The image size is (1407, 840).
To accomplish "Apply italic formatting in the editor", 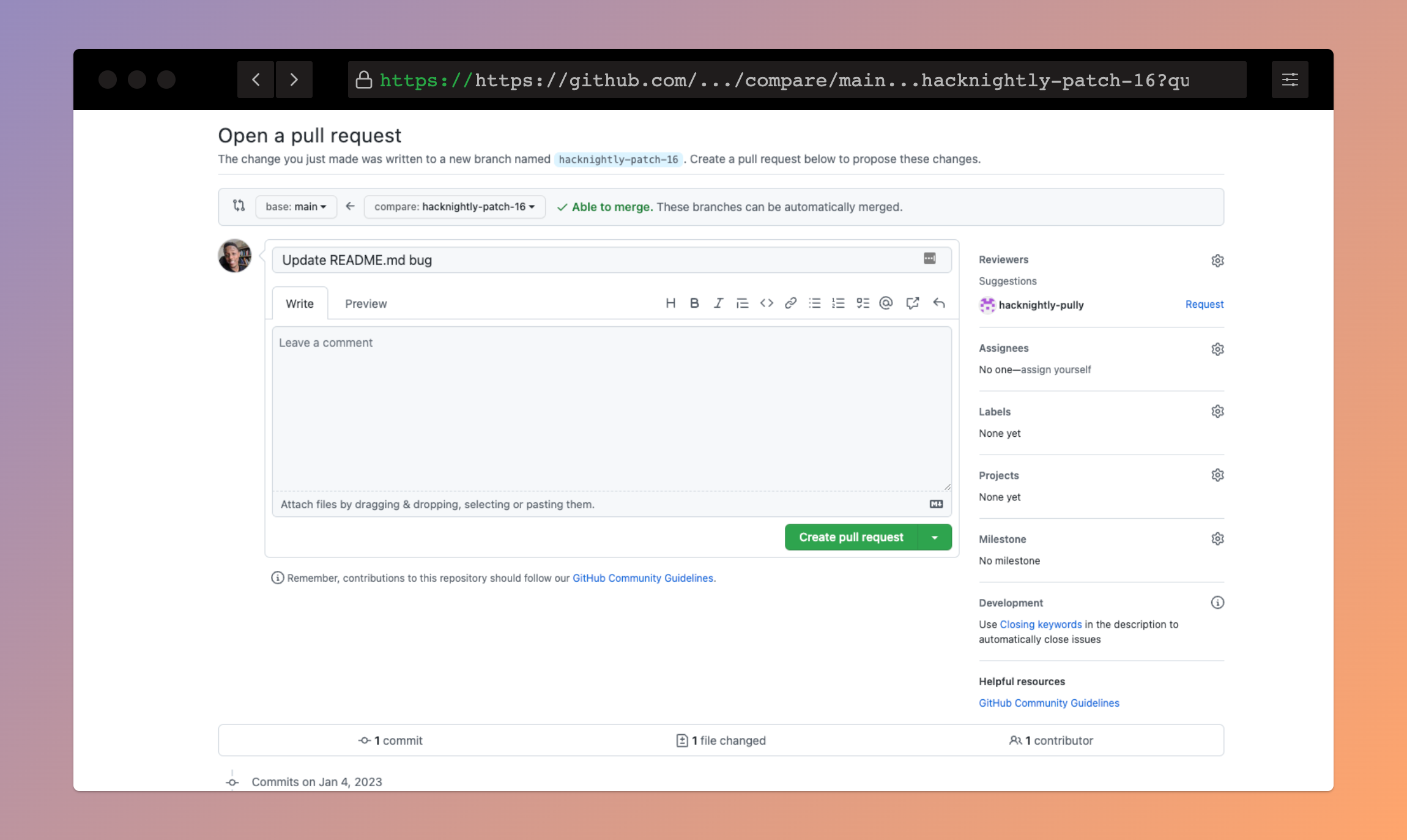I will click(x=718, y=303).
